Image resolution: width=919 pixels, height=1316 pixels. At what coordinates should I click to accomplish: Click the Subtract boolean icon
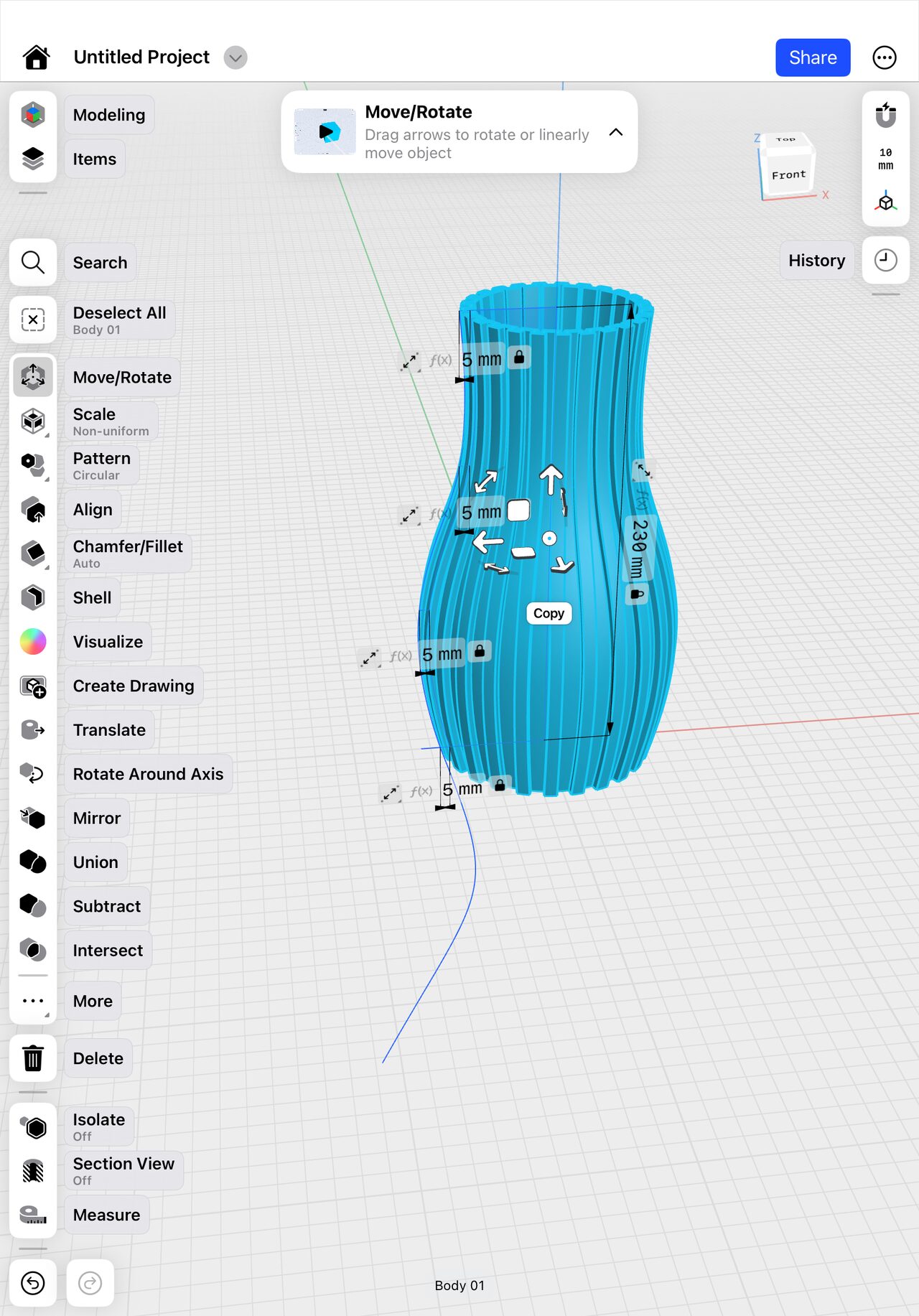(33, 906)
